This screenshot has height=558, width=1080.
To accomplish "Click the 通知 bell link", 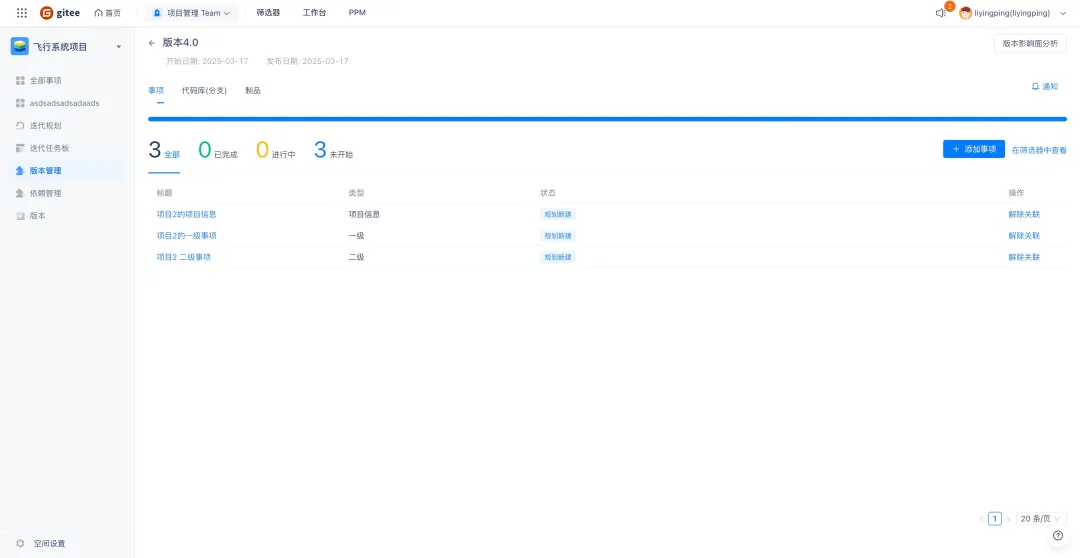I will pos(1044,87).
